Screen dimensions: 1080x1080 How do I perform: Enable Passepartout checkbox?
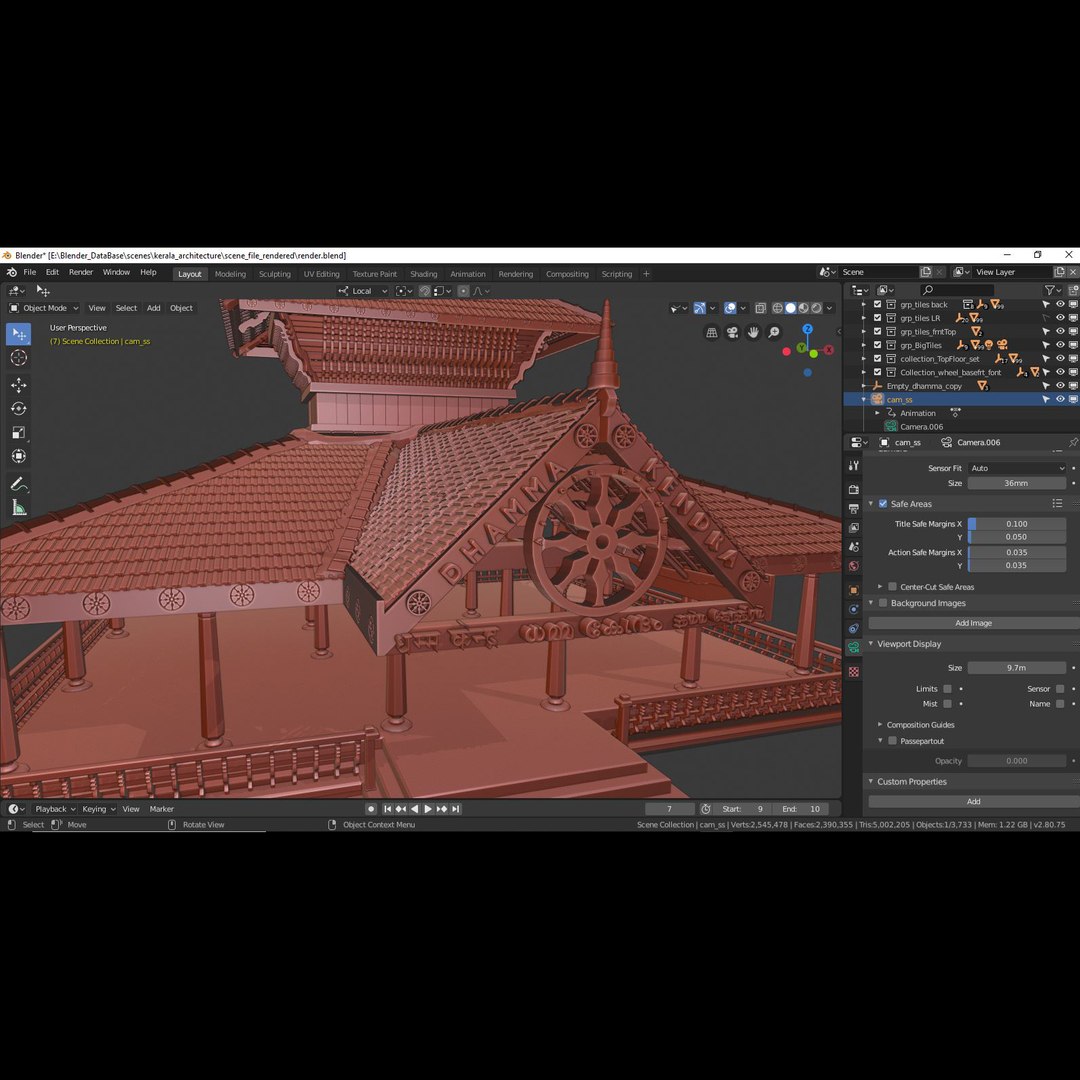[893, 741]
